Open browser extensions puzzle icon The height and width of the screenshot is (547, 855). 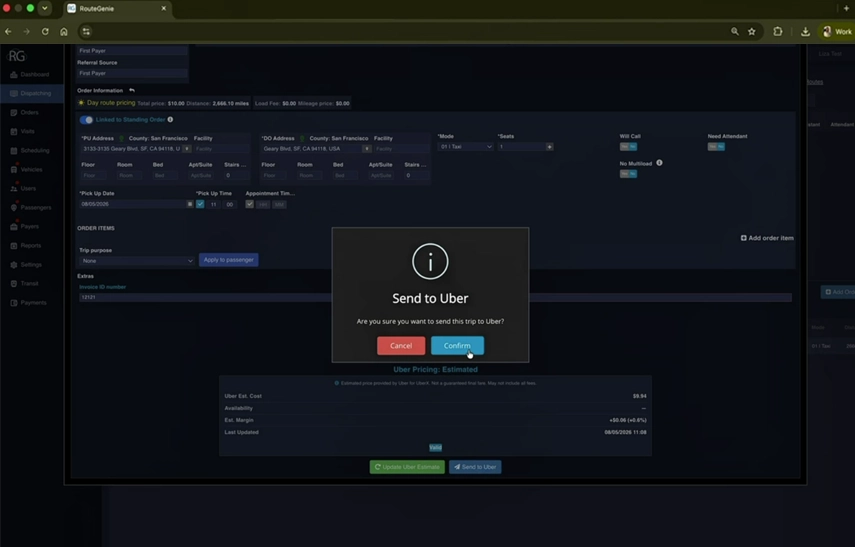pos(778,32)
